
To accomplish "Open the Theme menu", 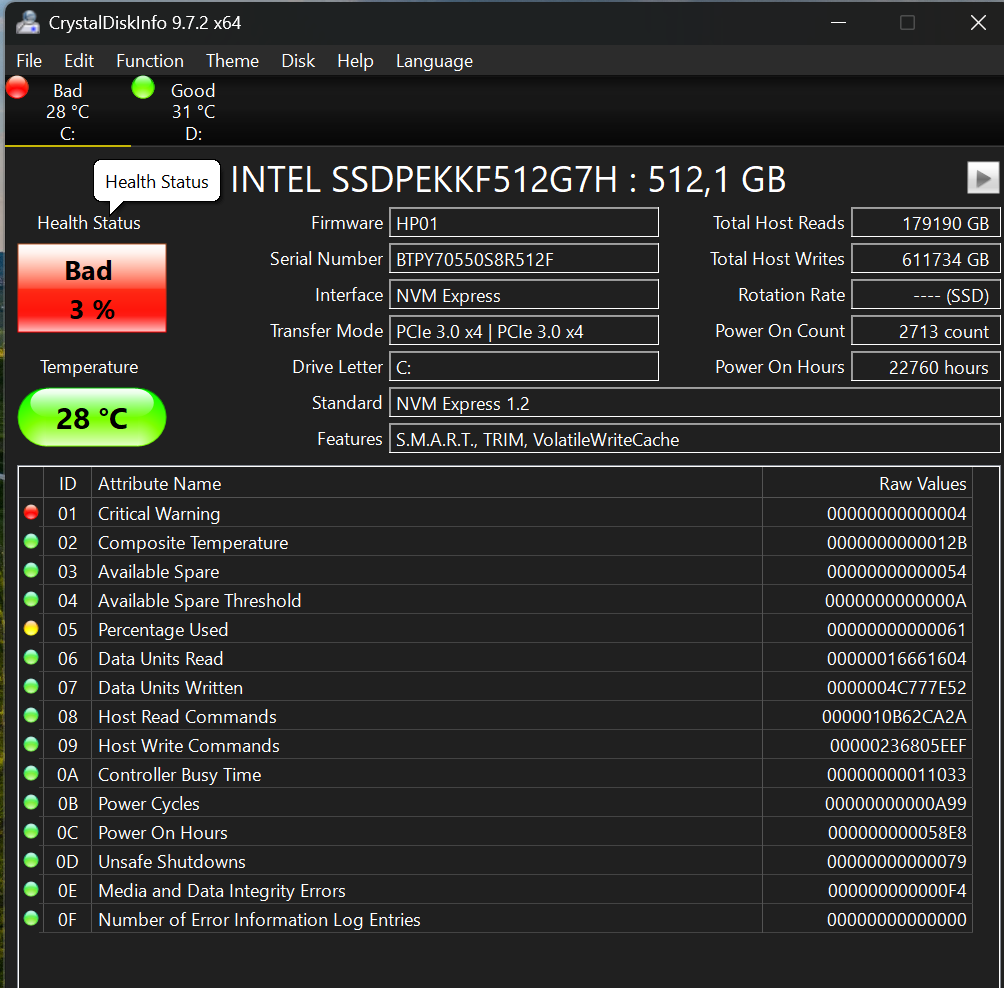I will point(232,61).
